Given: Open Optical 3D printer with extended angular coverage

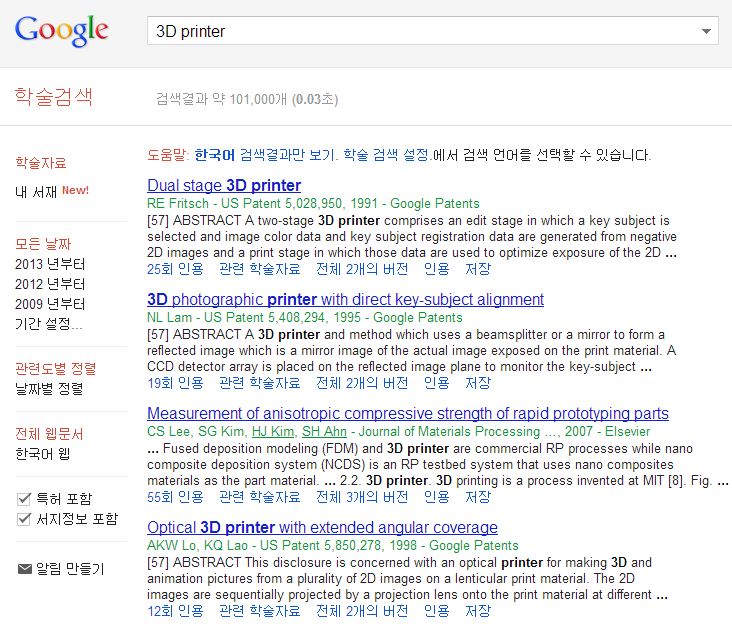Looking at the screenshot, I should pos(322,527).
